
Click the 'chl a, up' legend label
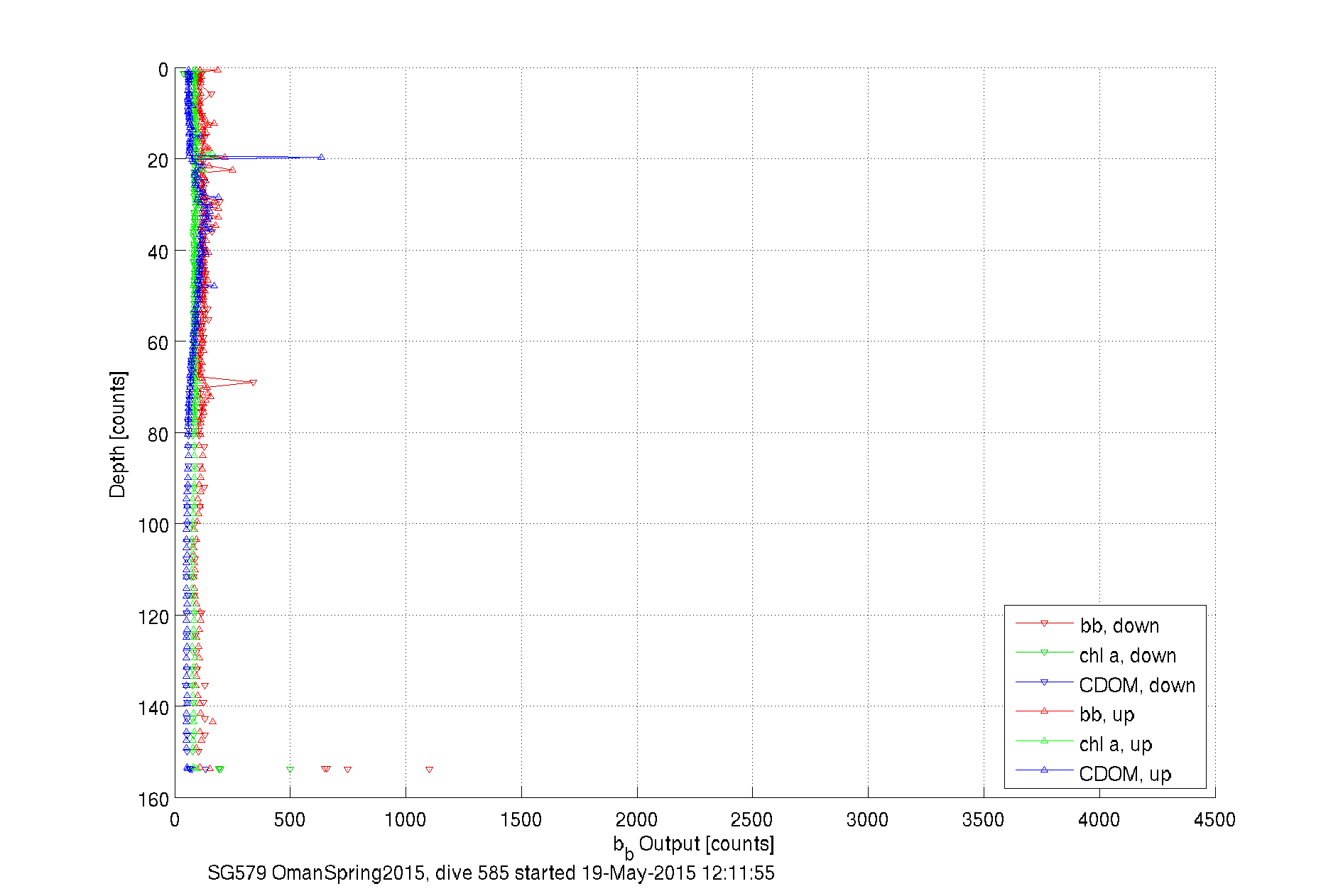[1115, 744]
